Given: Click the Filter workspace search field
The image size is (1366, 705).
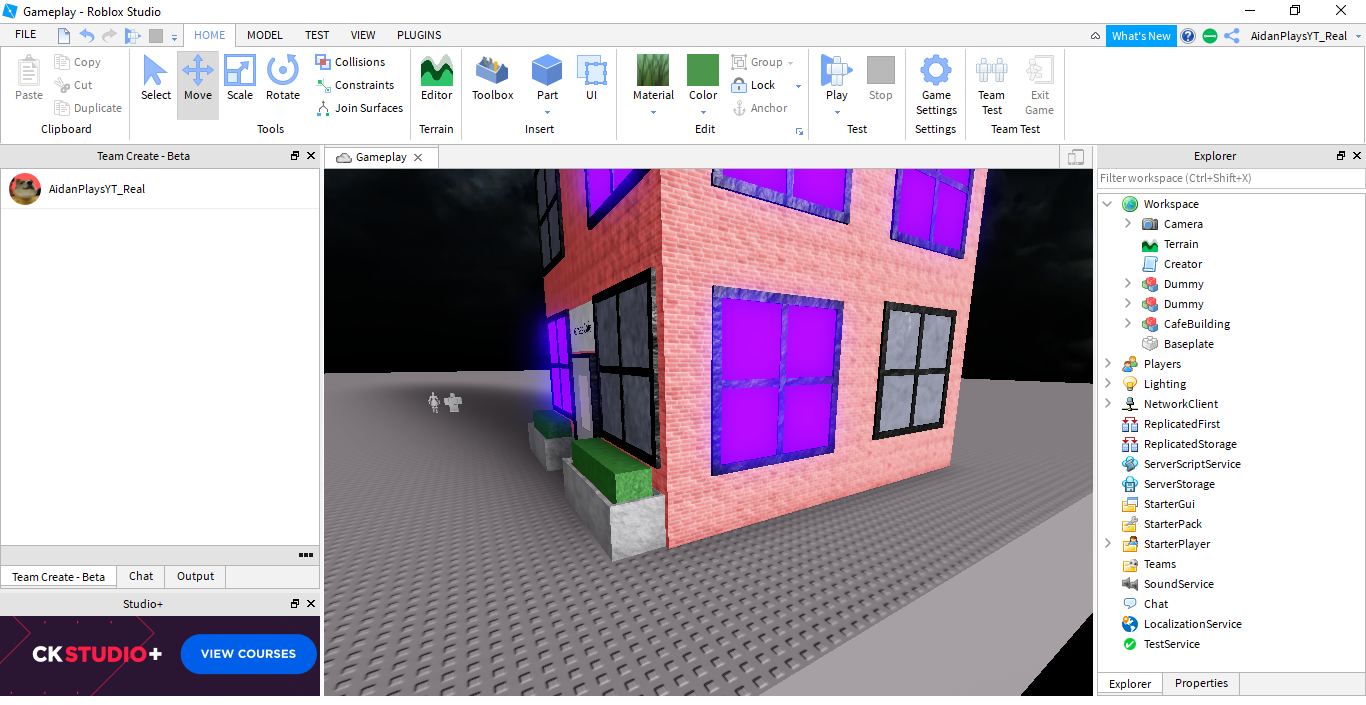Looking at the screenshot, I should (x=1231, y=178).
